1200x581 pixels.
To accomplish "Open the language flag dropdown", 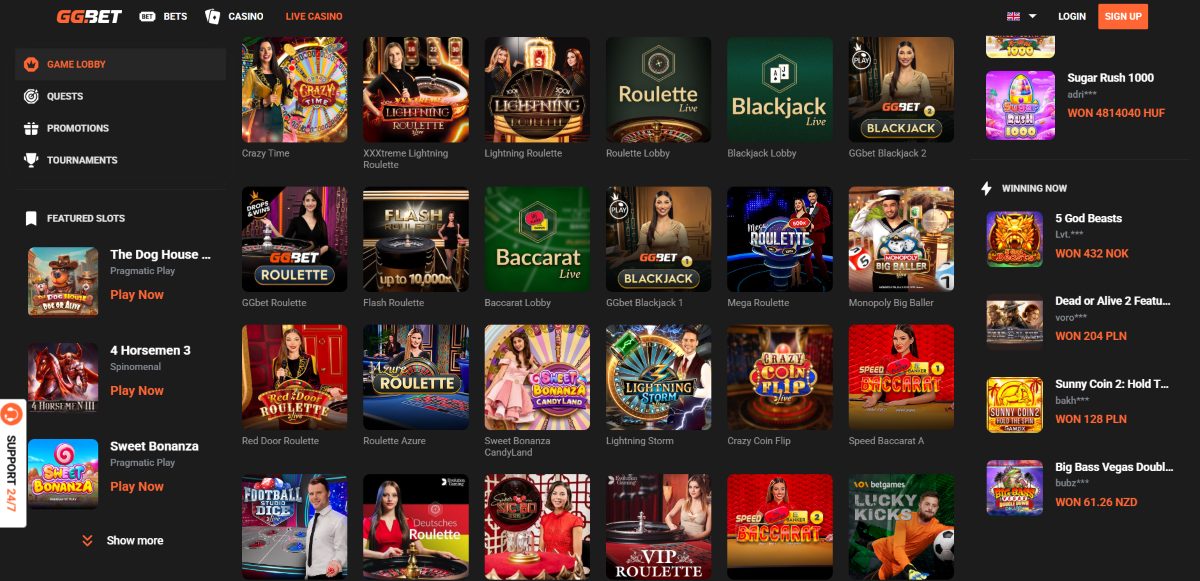I will [x=1021, y=16].
